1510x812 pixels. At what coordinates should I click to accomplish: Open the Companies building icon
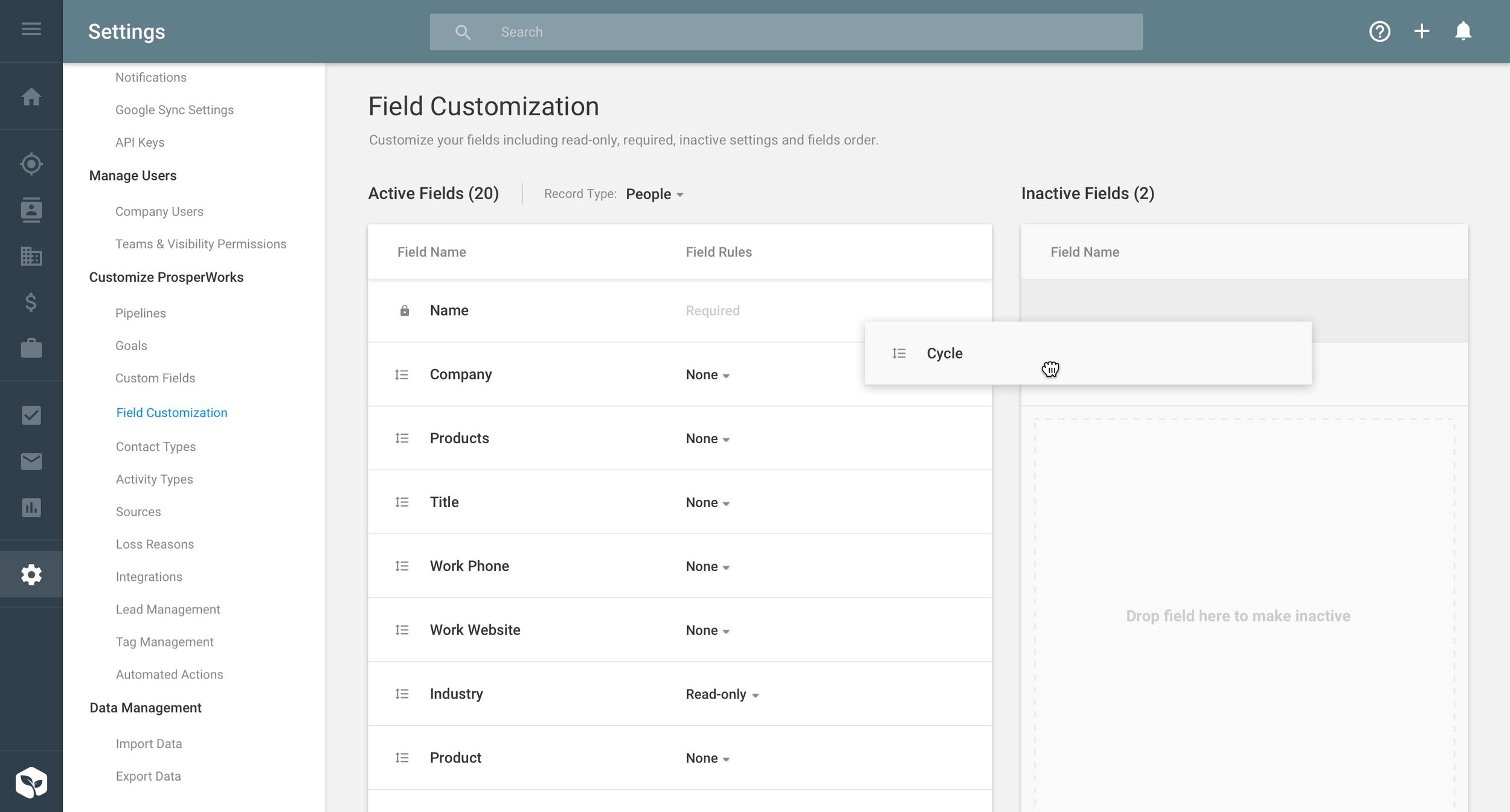tap(31, 256)
